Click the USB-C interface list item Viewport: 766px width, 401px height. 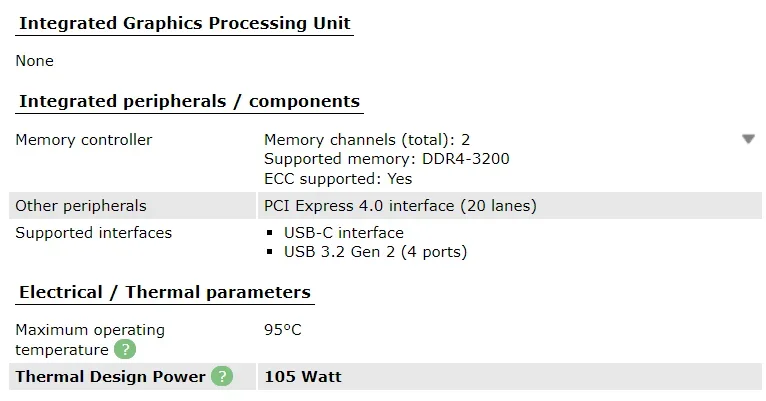click(343, 232)
